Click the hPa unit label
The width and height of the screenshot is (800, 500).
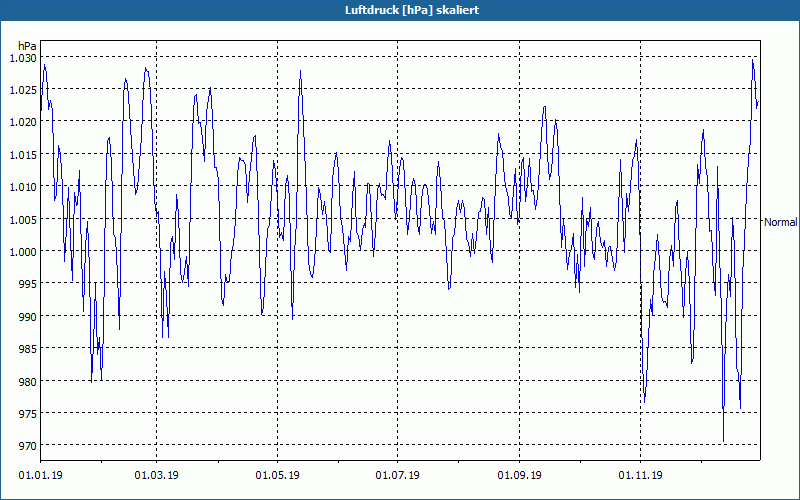tap(27, 46)
